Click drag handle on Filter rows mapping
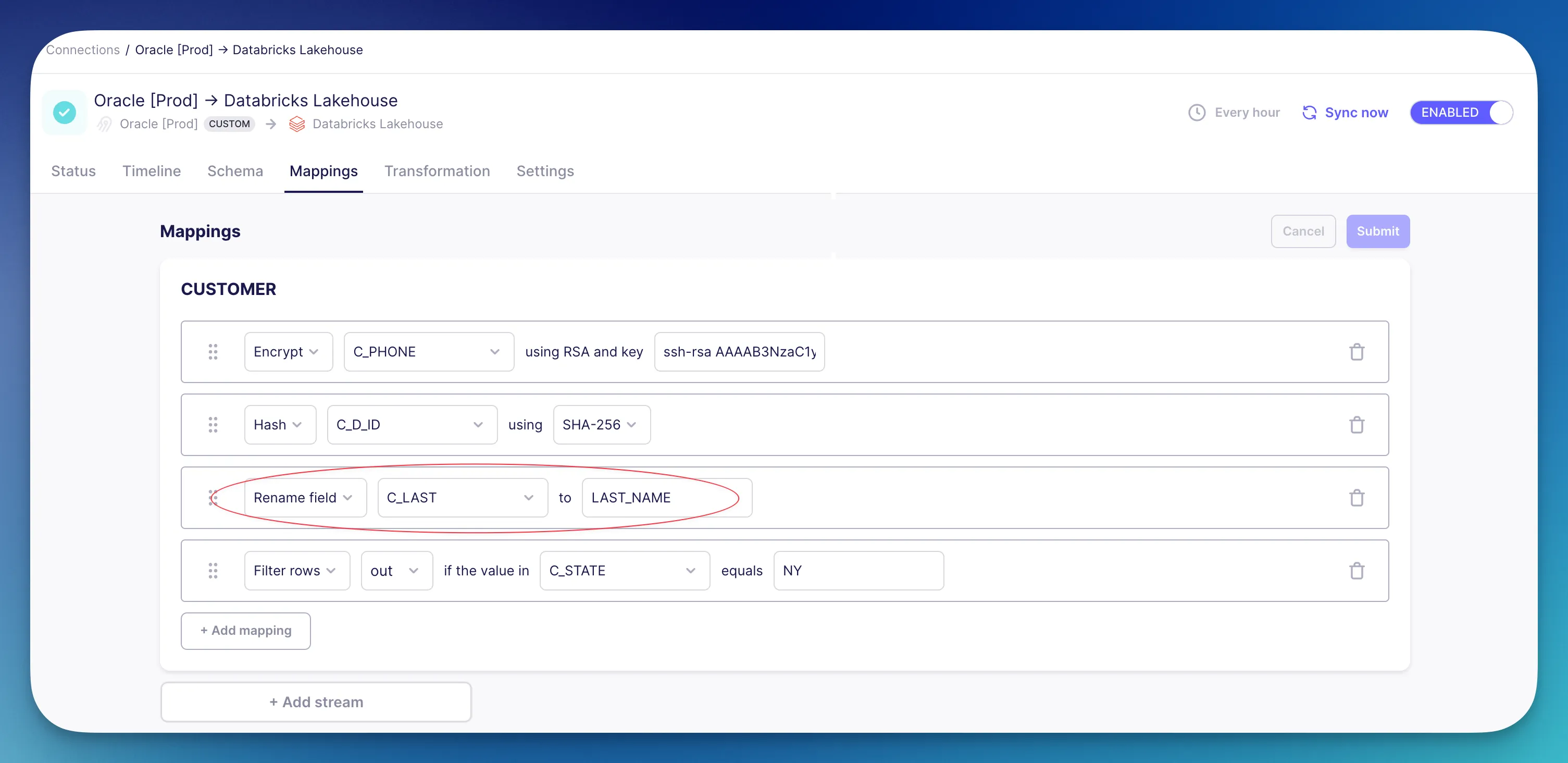The image size is (1568, 763). pos(213,571)
